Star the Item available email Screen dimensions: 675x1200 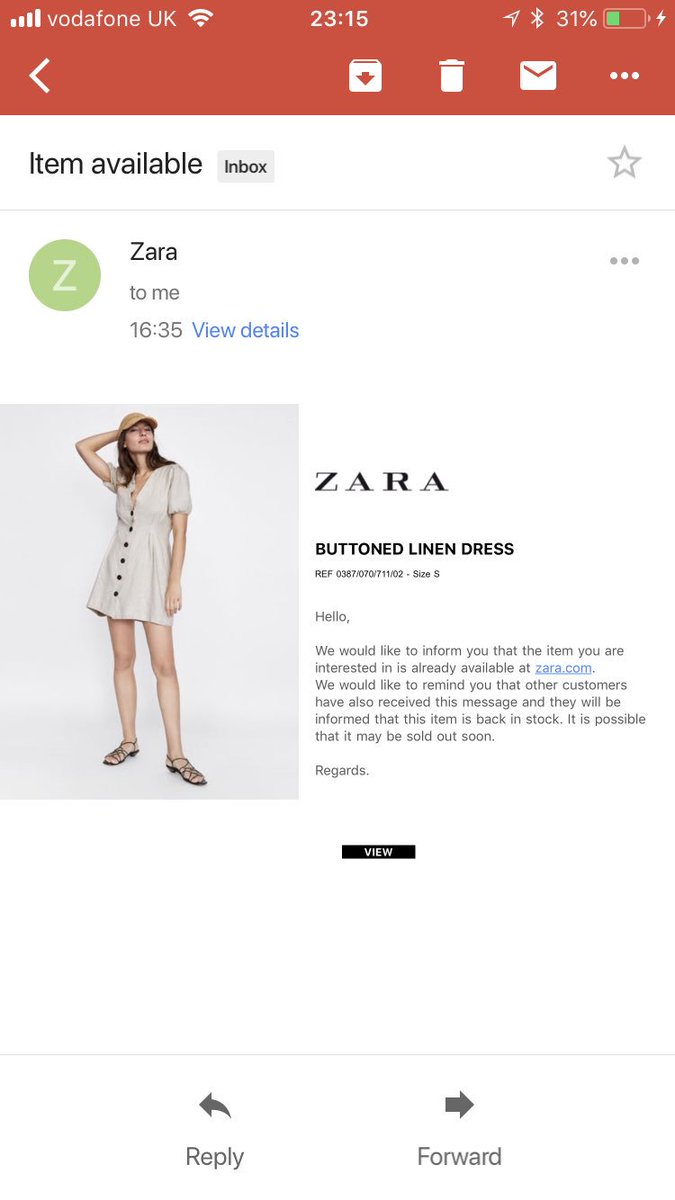point(624,163)
